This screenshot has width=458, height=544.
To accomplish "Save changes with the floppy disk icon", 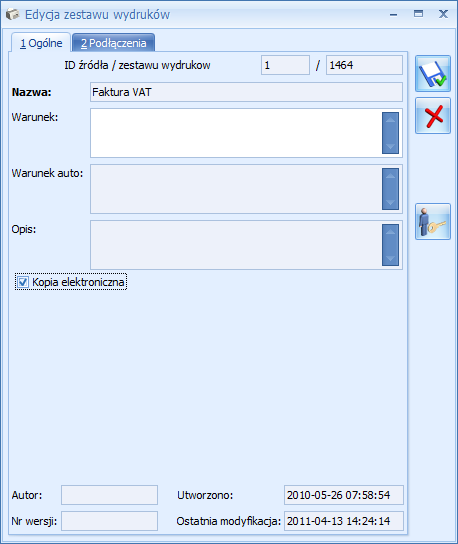I will point(433,74).
